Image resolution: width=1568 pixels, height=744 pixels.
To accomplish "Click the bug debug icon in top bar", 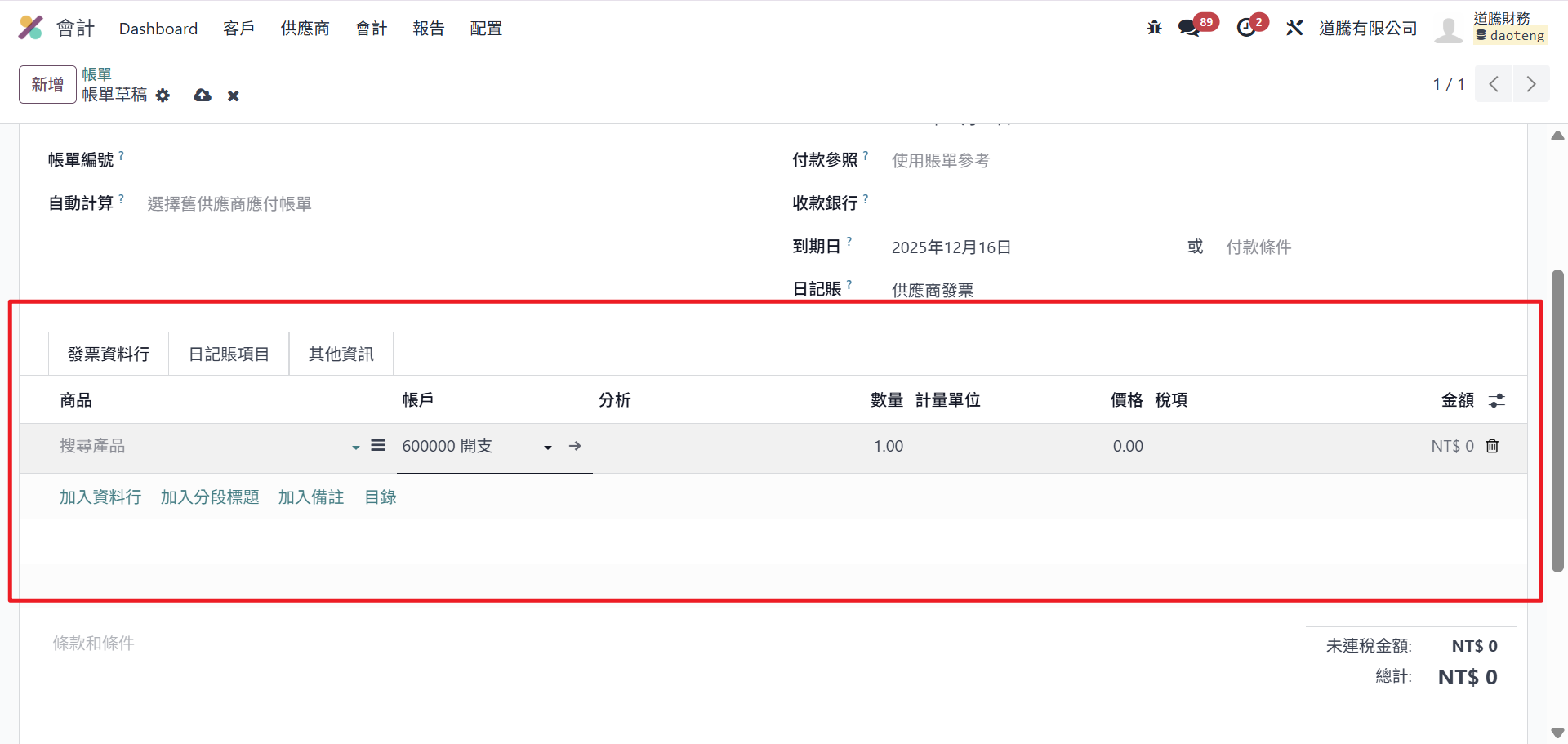I will click(x=1154, y=28).
